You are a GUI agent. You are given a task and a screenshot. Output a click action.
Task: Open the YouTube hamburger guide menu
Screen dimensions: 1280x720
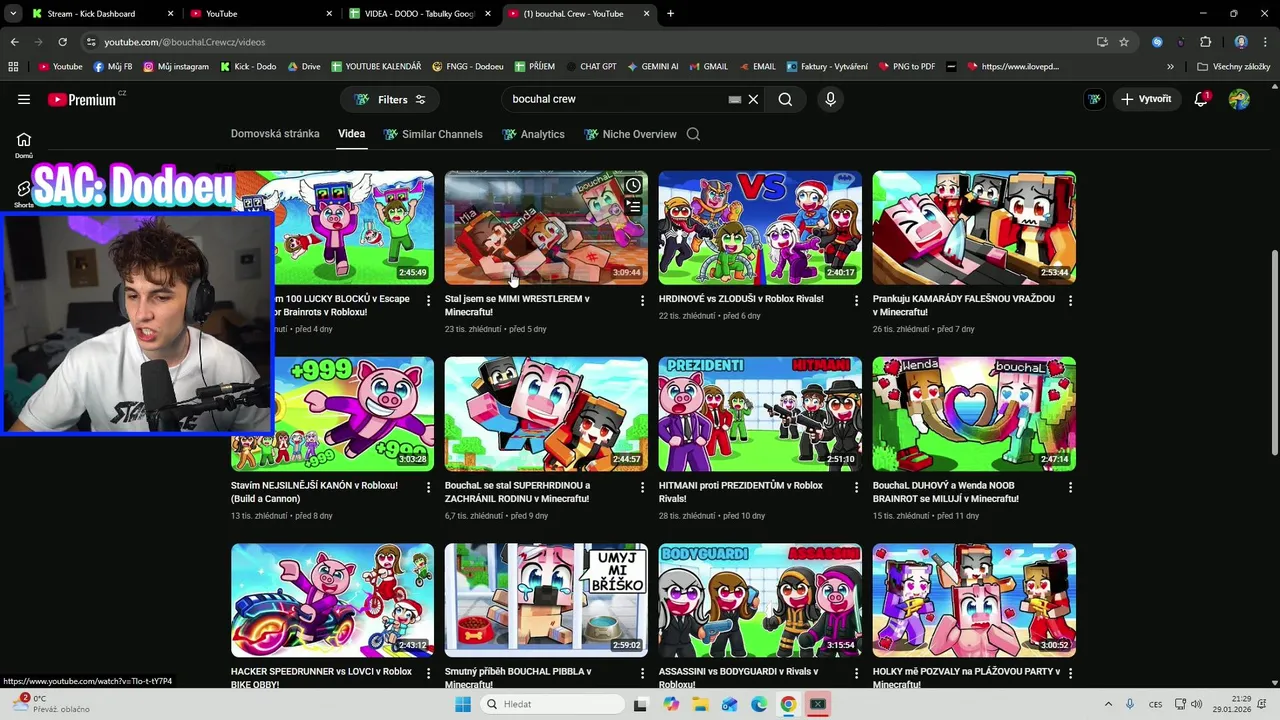pos(24,99)
